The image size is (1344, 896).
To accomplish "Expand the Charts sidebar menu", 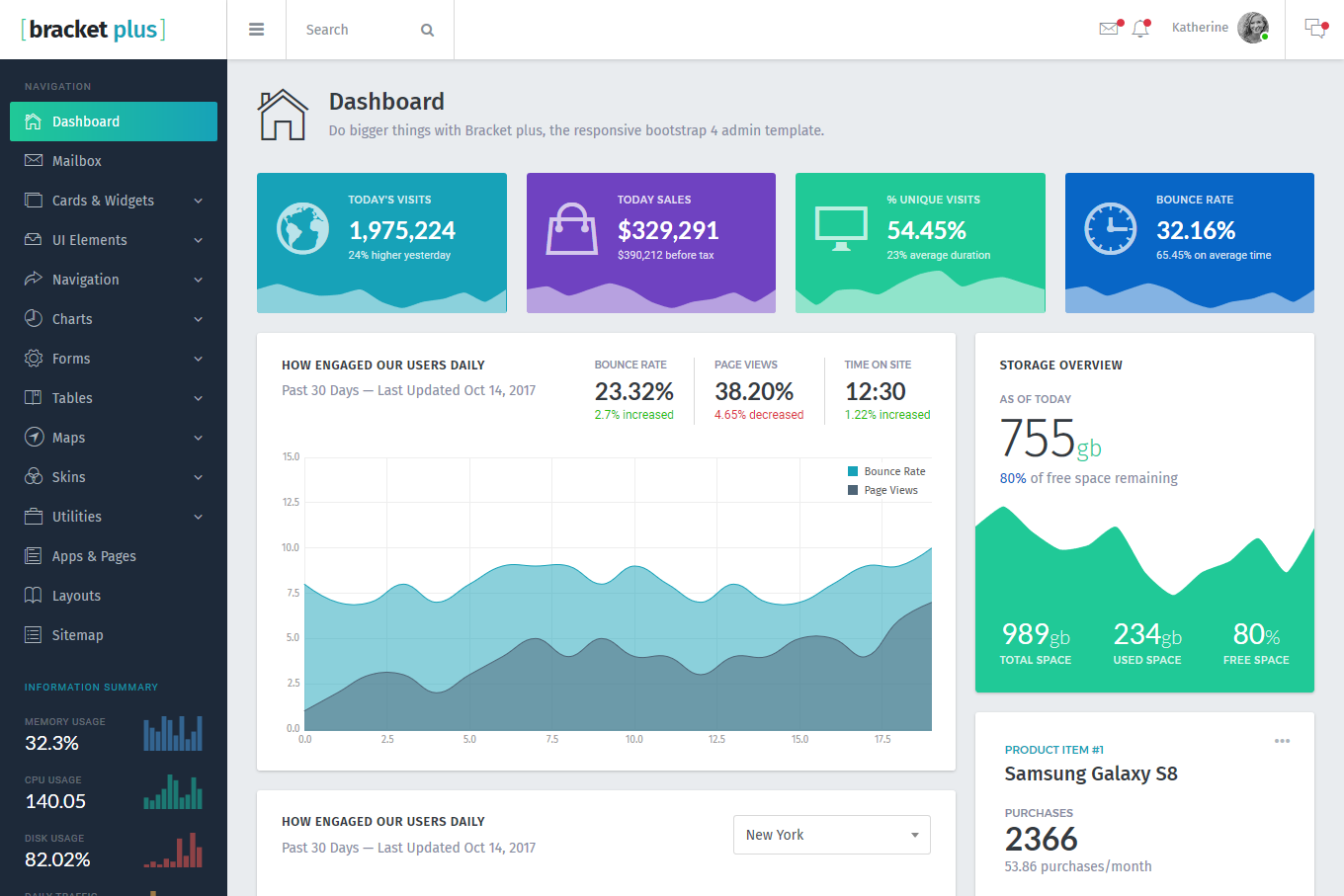I will tap(114, 319).
